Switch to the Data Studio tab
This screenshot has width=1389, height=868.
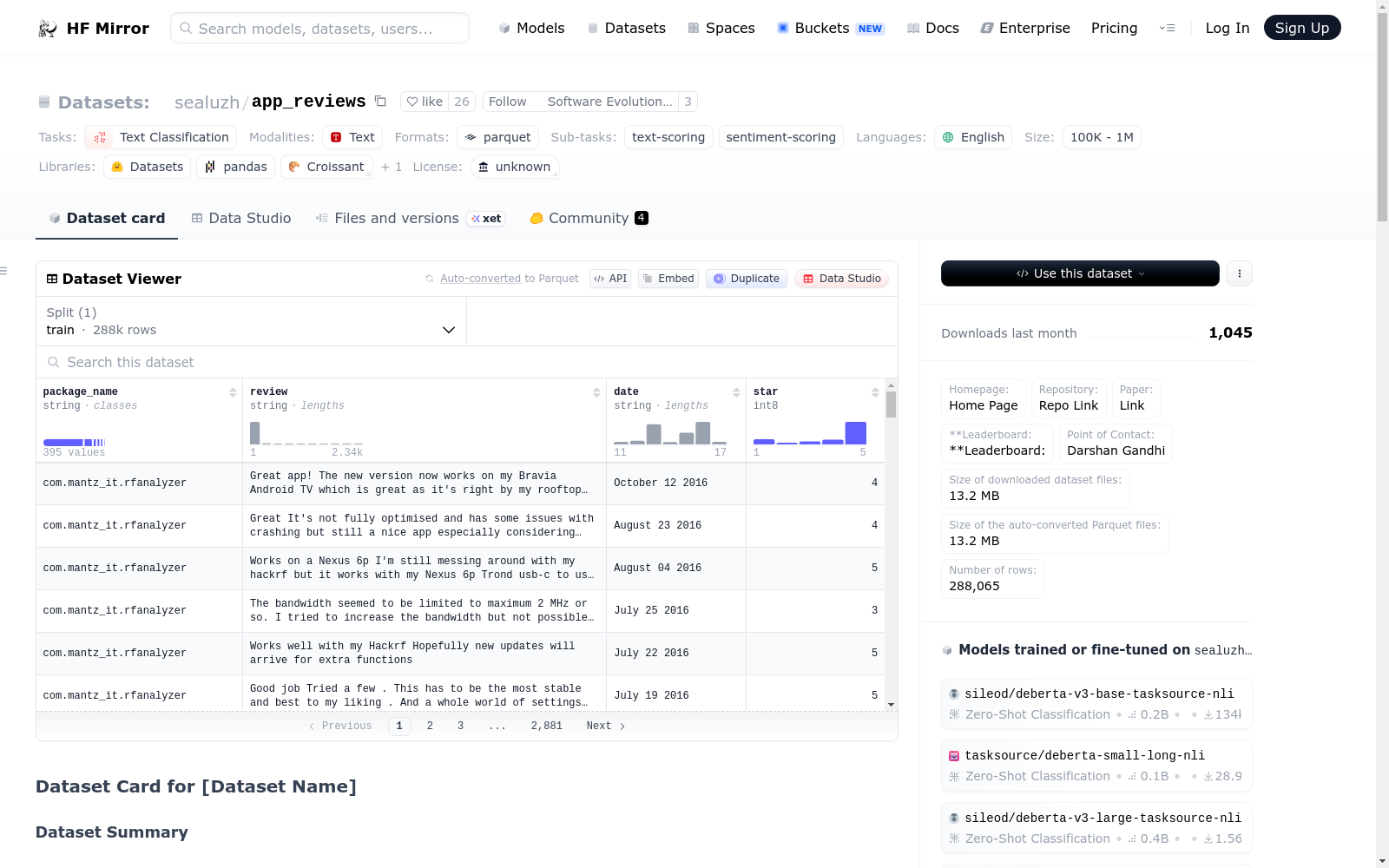[241, 219]
